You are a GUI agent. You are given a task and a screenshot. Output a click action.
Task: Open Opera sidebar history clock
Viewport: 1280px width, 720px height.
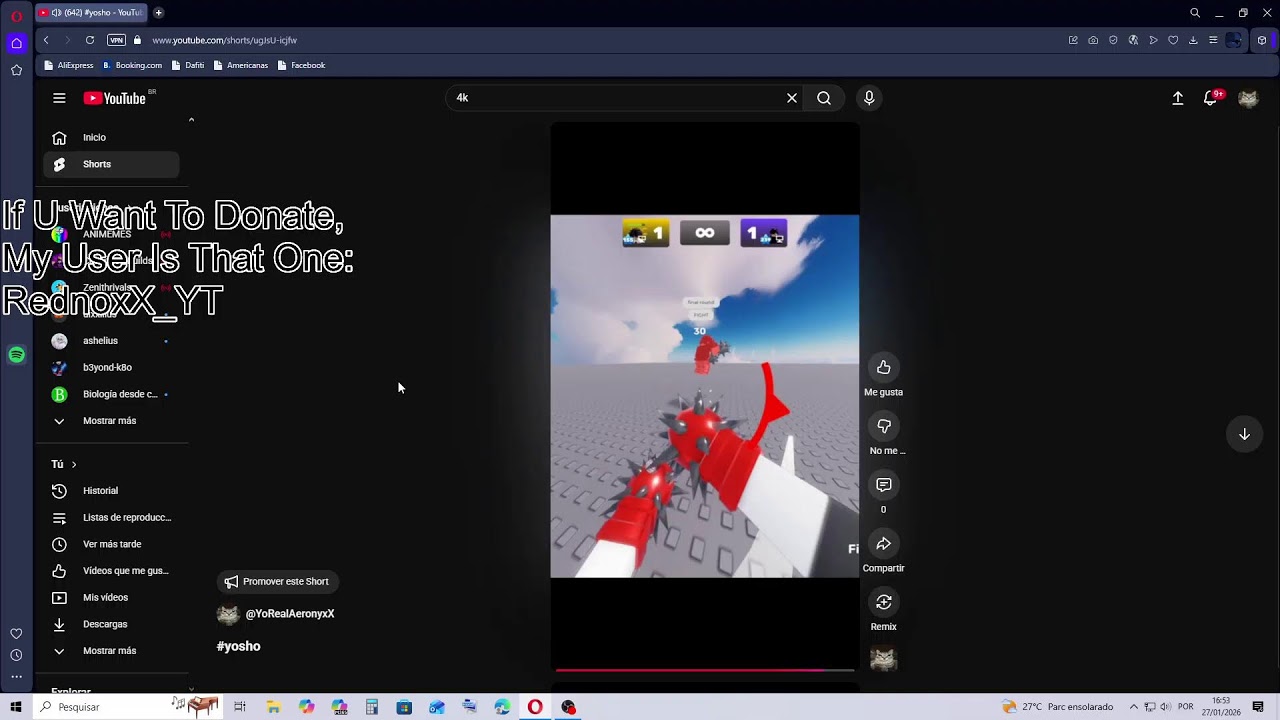pyautogui.click(x=16, y=655)
